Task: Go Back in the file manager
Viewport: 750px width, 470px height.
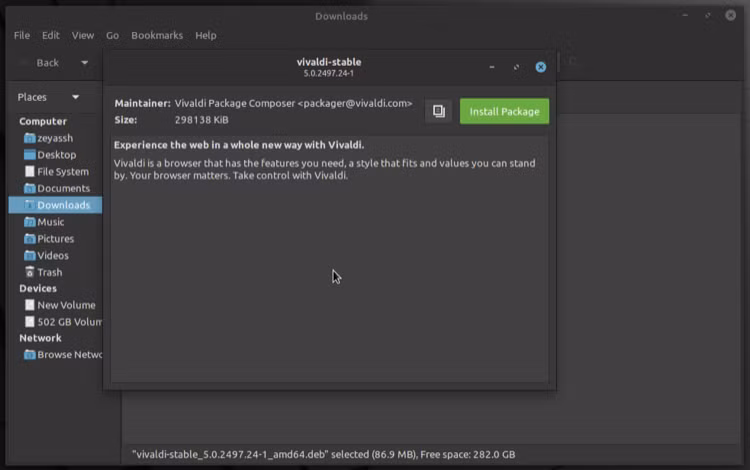Action: point(47,63)
